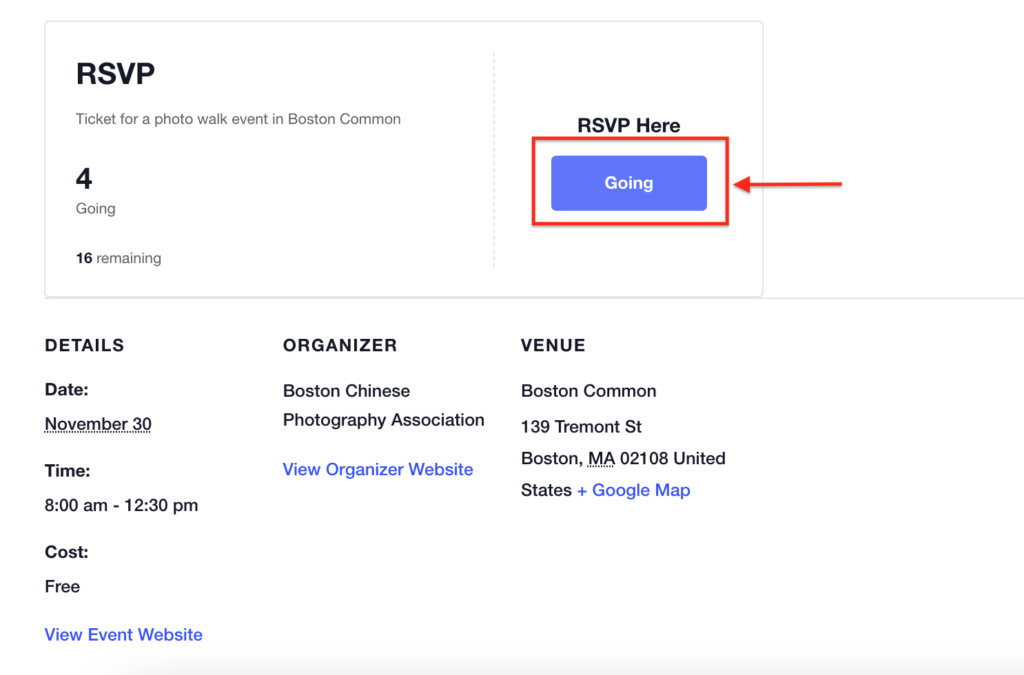This screenshot has height=675, width=1024.
Task: Click the November 30 date text
Action: click(98, 424)
